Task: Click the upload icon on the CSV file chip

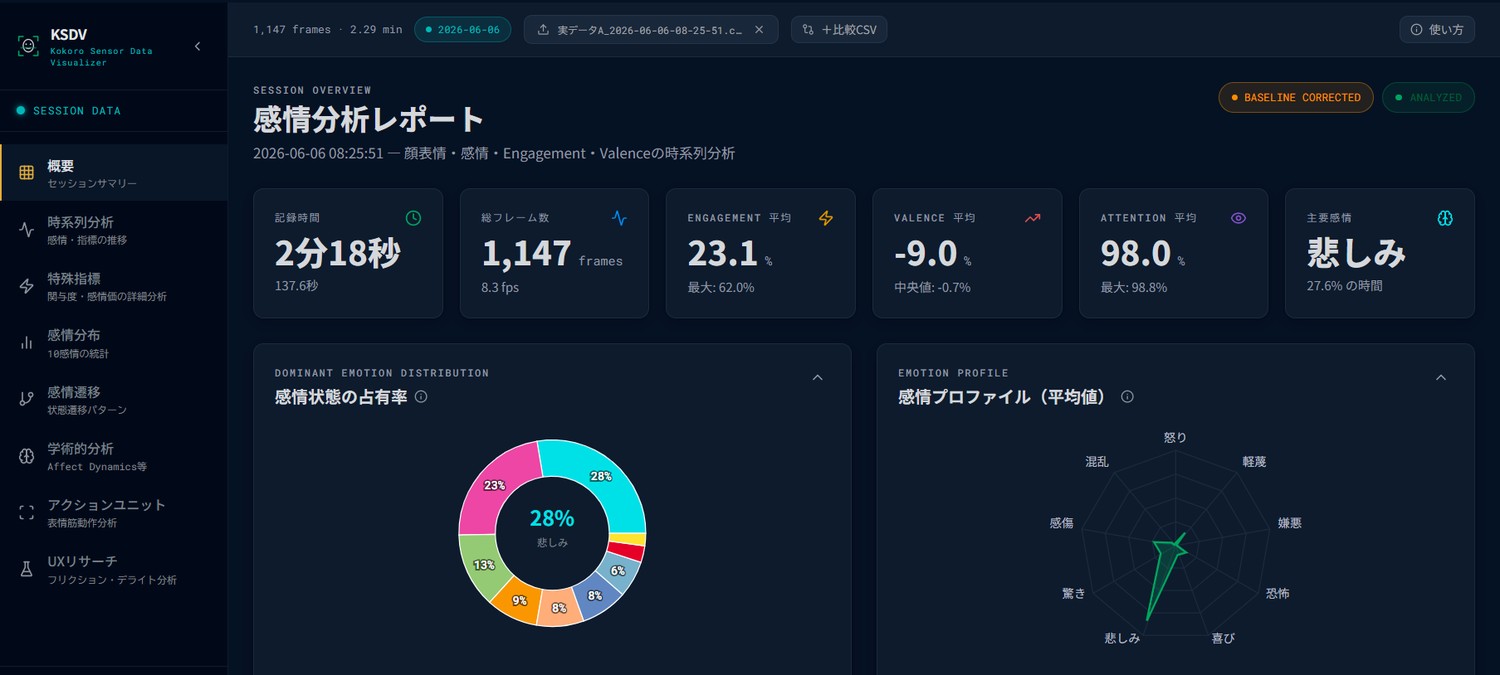Action: [543, 29]
